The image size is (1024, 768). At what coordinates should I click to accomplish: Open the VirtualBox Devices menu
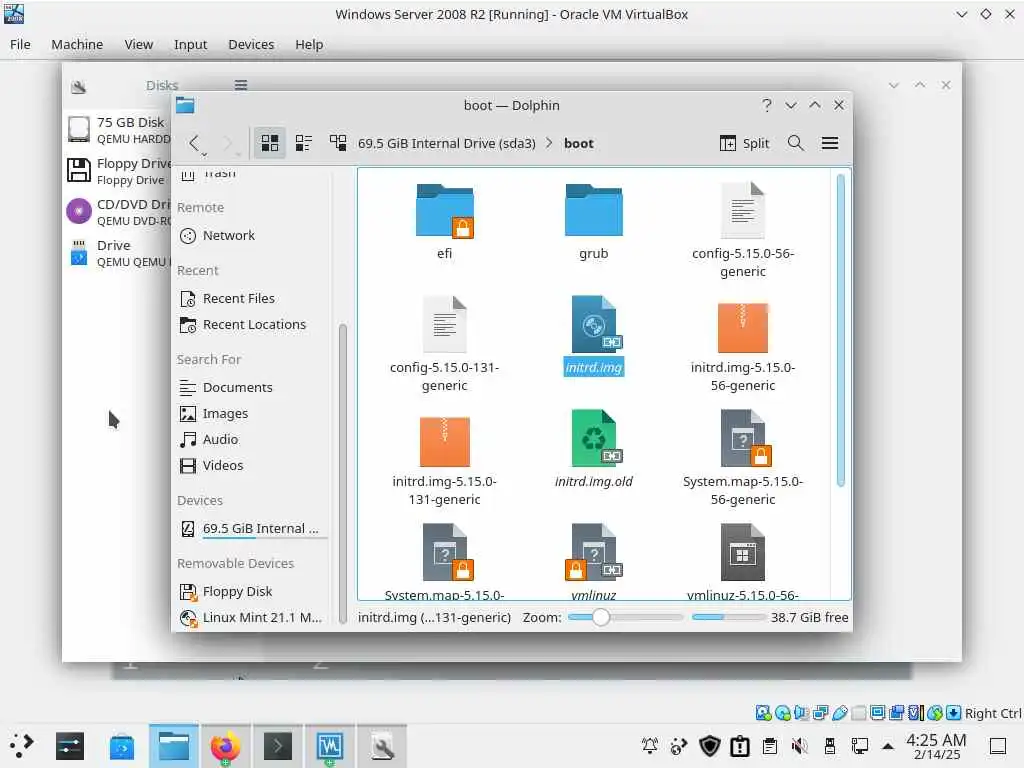251,44
